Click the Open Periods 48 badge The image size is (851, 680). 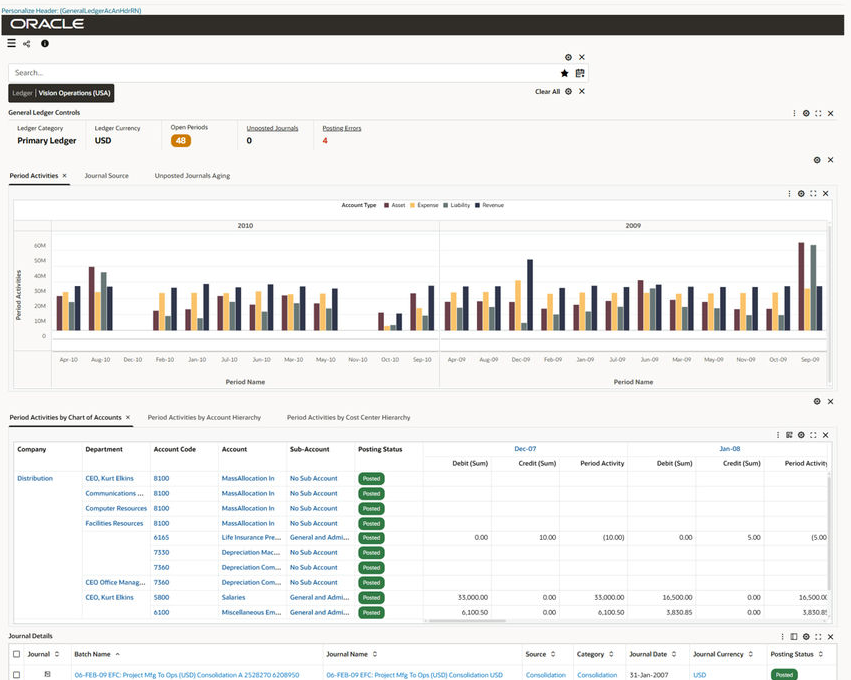[181, 141]
